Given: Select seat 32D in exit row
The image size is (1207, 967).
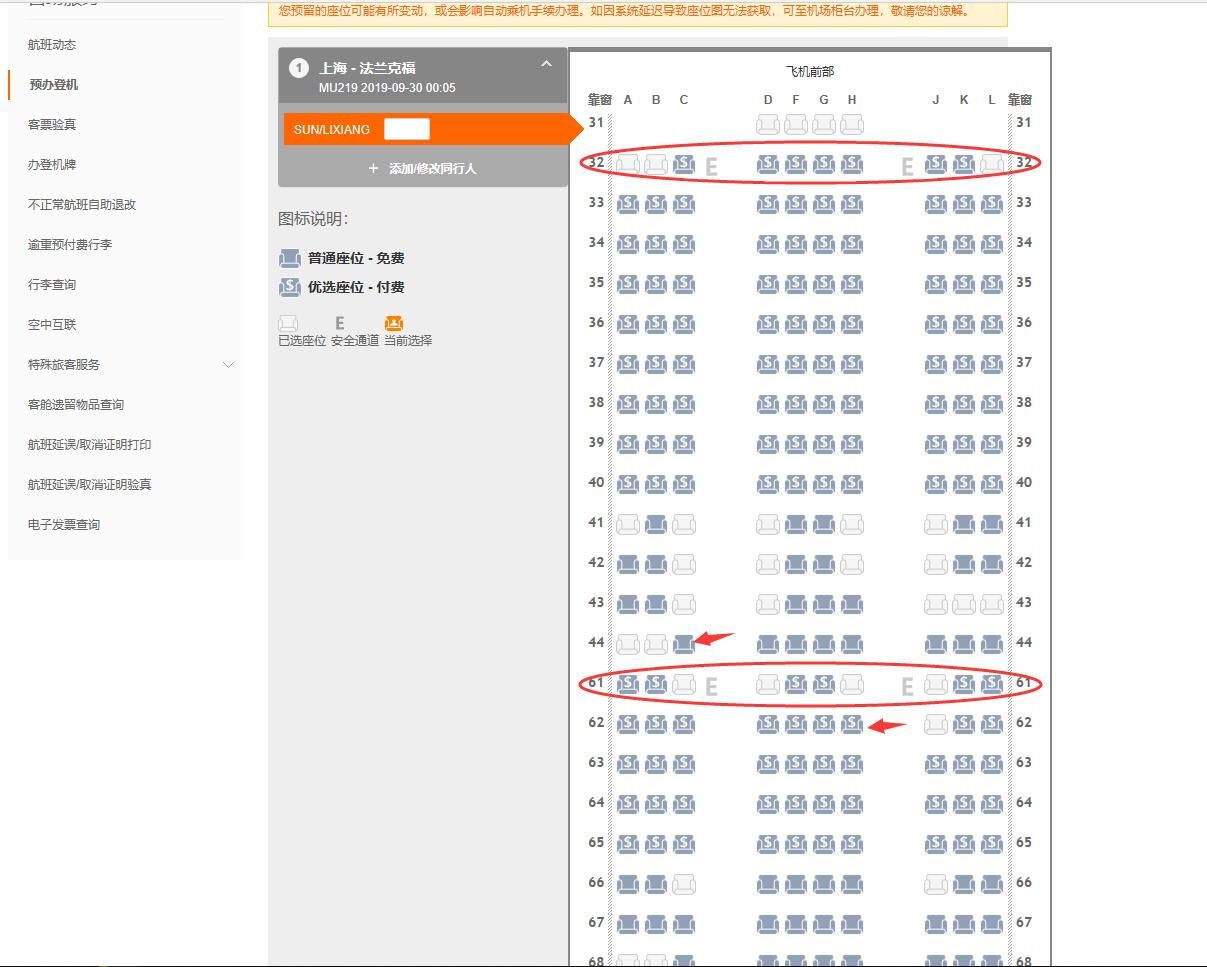Looking at the screenshot, I should point(768,164).
